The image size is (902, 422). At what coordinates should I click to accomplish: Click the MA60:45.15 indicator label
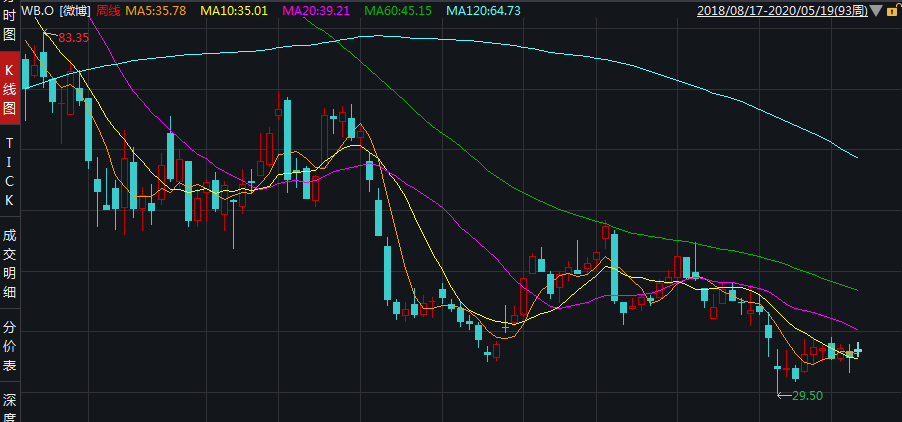pyautogui.click(x=398, y=10)
